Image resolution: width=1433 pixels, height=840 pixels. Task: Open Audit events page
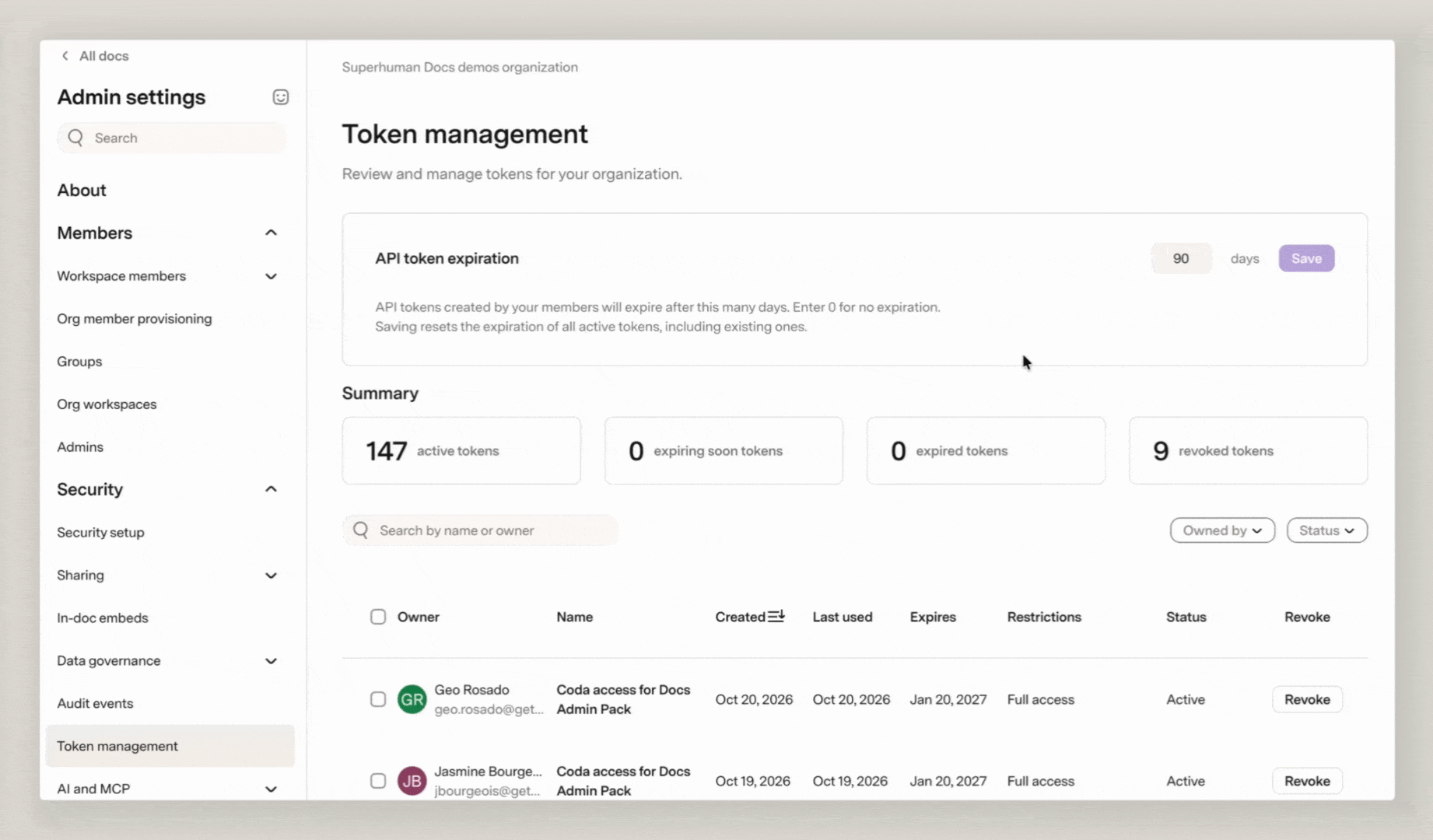[95, 704]
